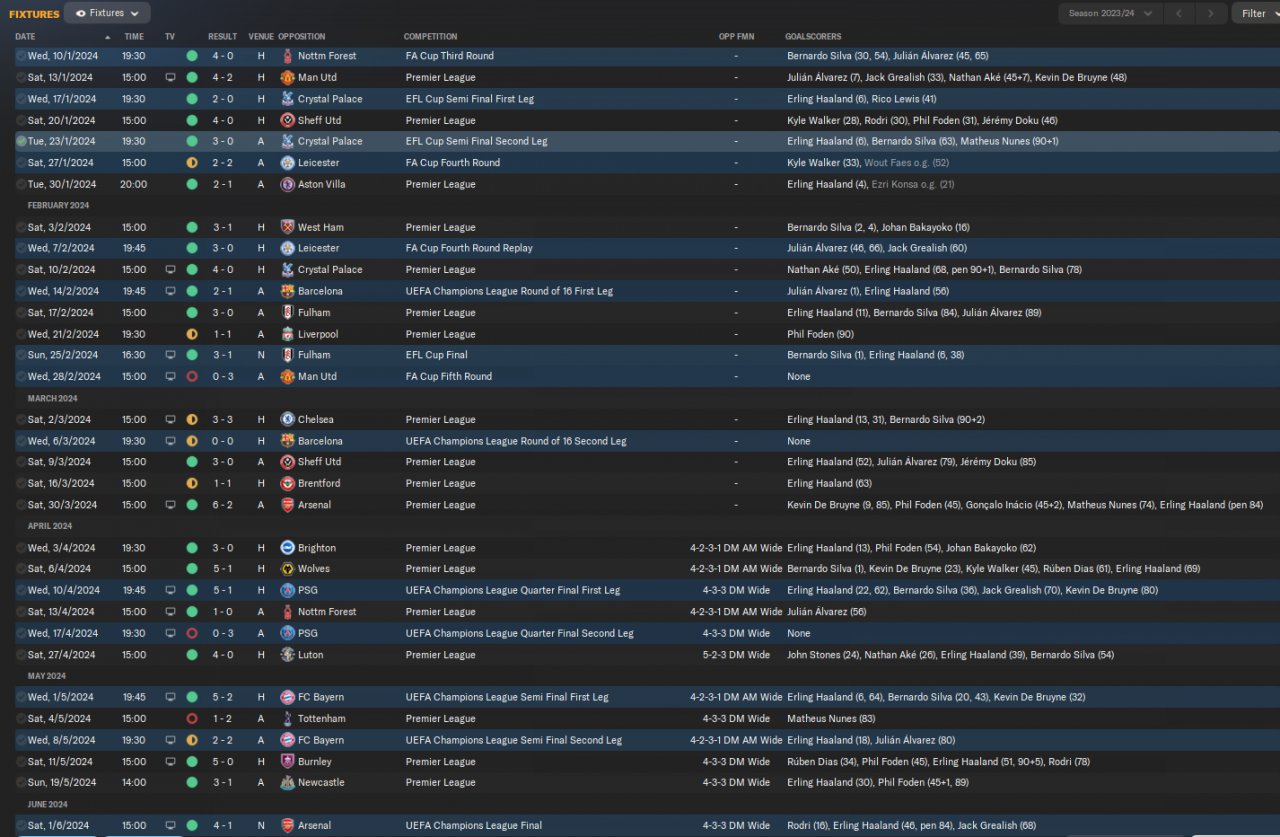1280x837 pixels.
Task: Click goalscorer text 'Phil Foden (90)'
Action: (820, 334)
